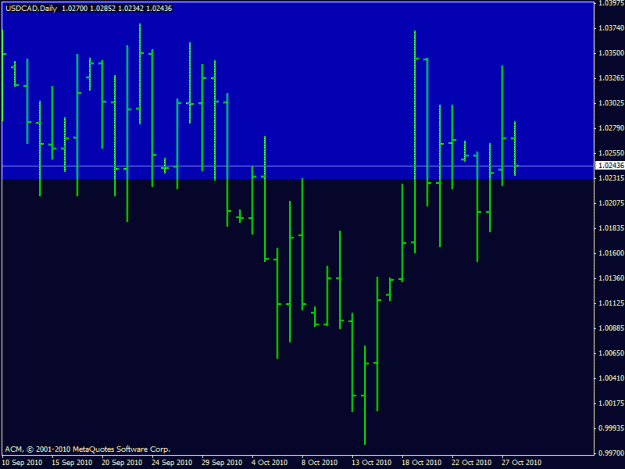
Task: Click the 1.00410 price axis label
Action: click(x=611, y=378)
